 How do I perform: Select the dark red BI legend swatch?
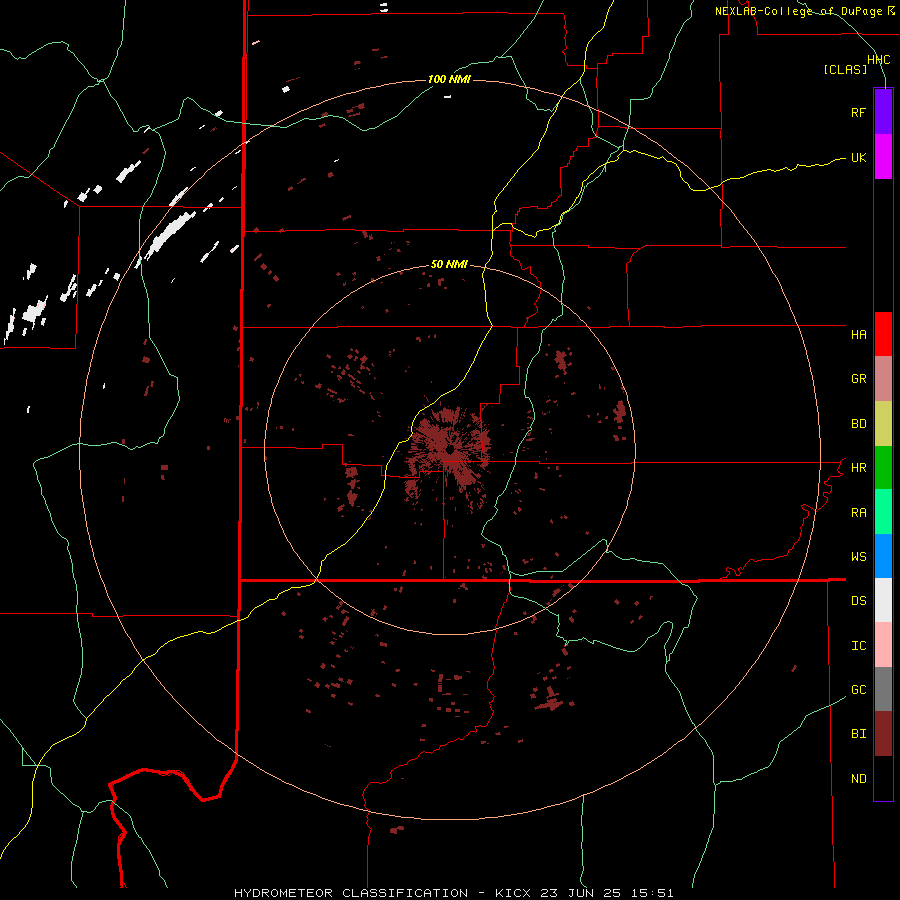[883, 734]
